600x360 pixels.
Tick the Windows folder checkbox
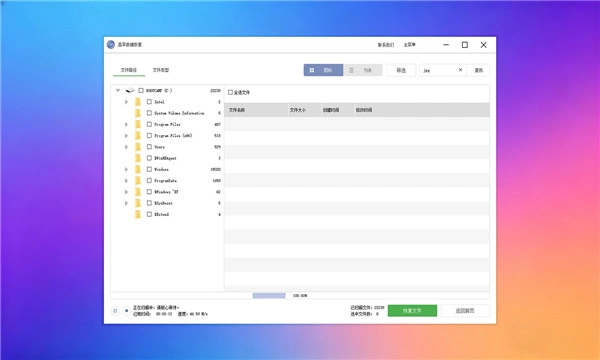[x=149, y=169]
